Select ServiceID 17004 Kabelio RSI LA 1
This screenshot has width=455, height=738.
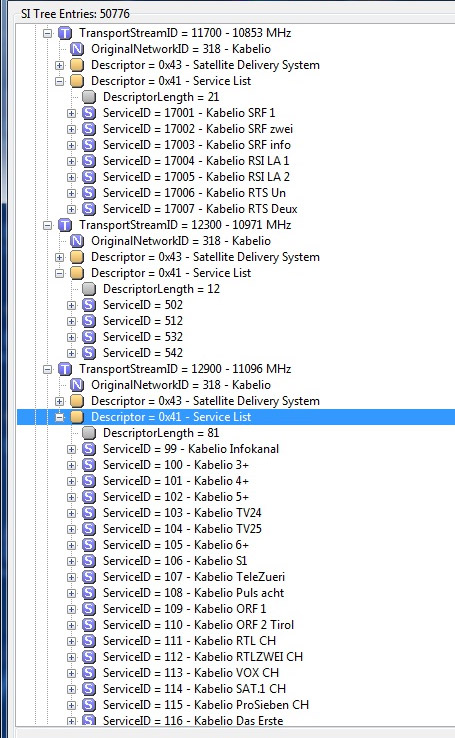tap(196, 161)
